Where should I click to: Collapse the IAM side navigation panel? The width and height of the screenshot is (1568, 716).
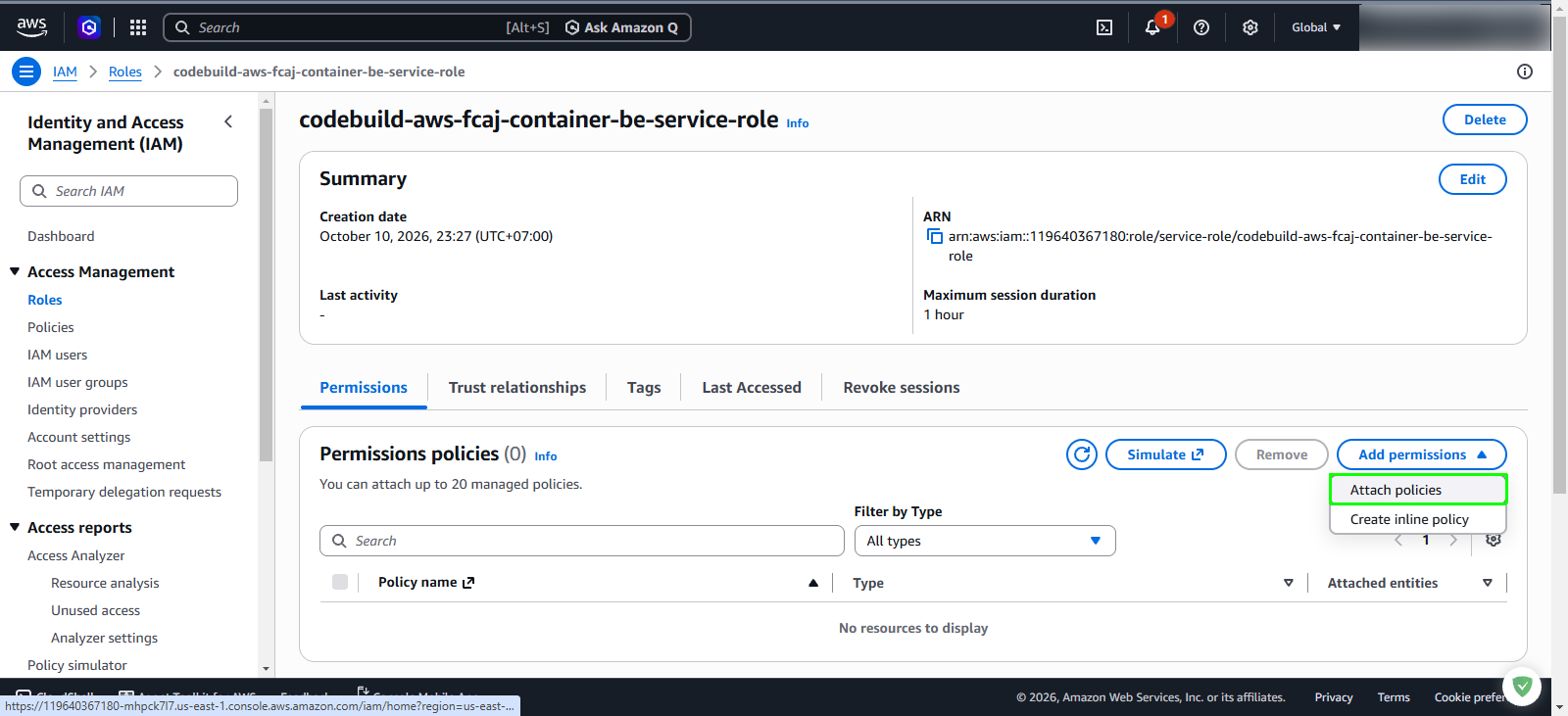click(x=228, y=121)
